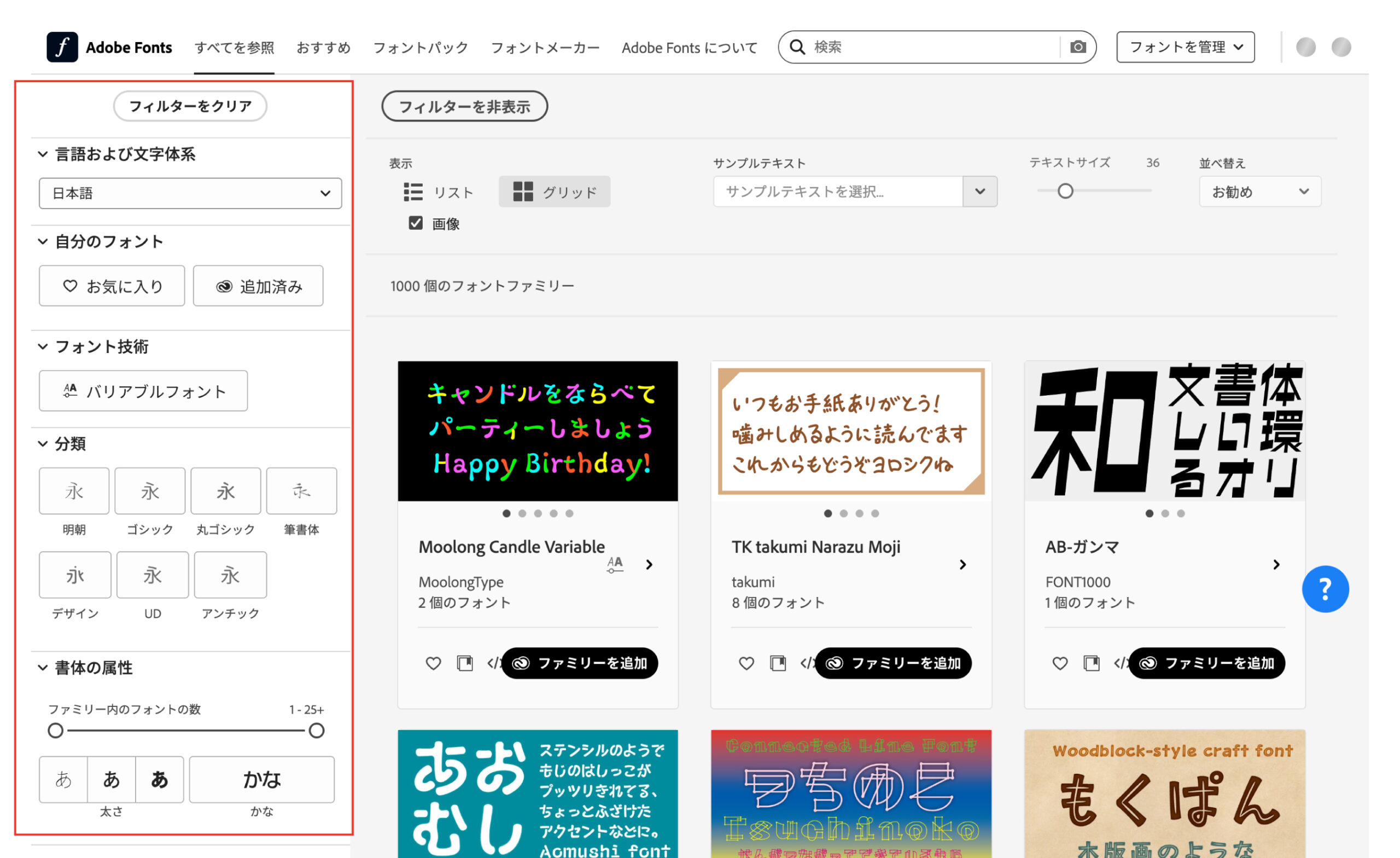Favorite AB-ガンマ with heart icon
The image size is (1400, 858).
tap(1060, 663)
